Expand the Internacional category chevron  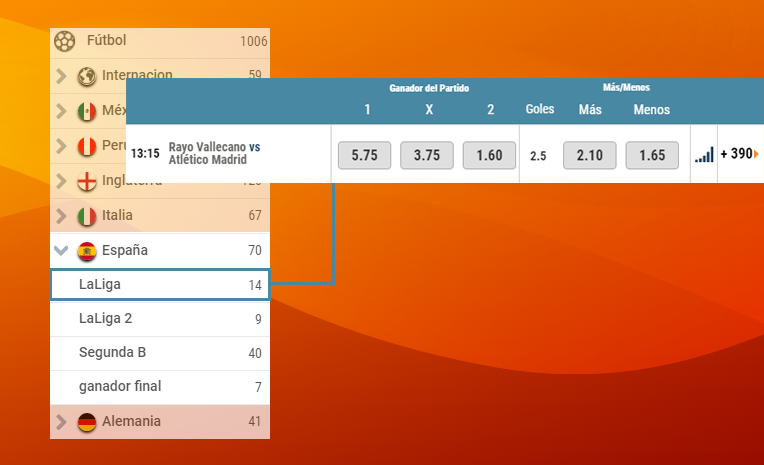tap(61, 76)
